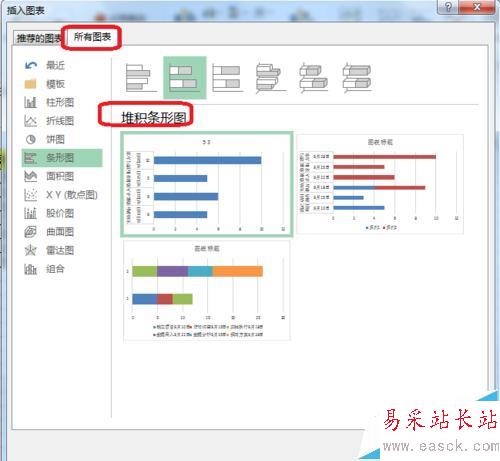Pick the blue single-series bar preview
Viewport: 500px width, 461px height.
pos(207,184)
